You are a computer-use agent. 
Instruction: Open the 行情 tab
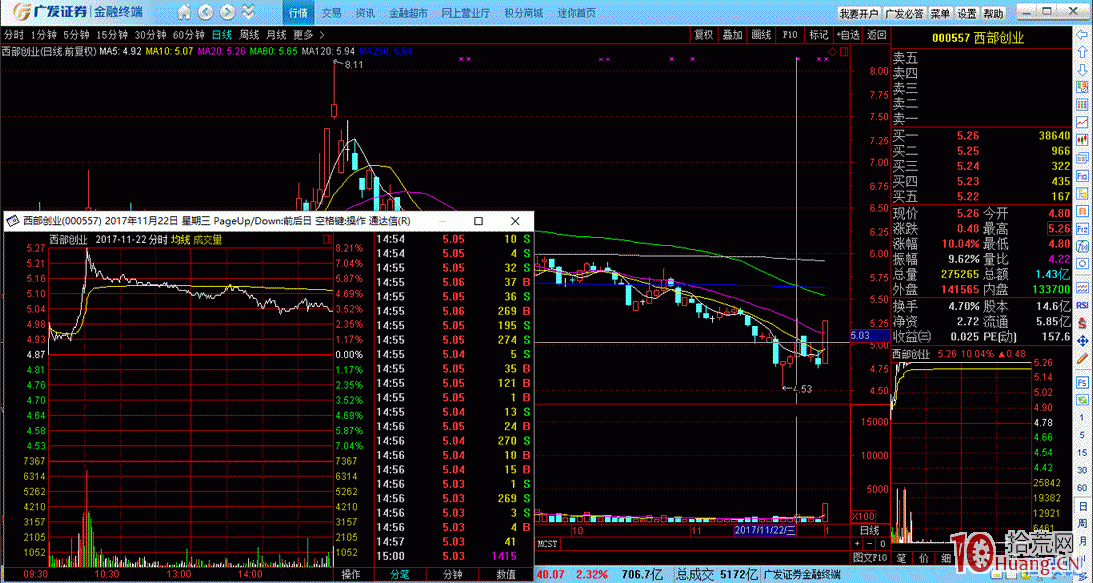298,13
